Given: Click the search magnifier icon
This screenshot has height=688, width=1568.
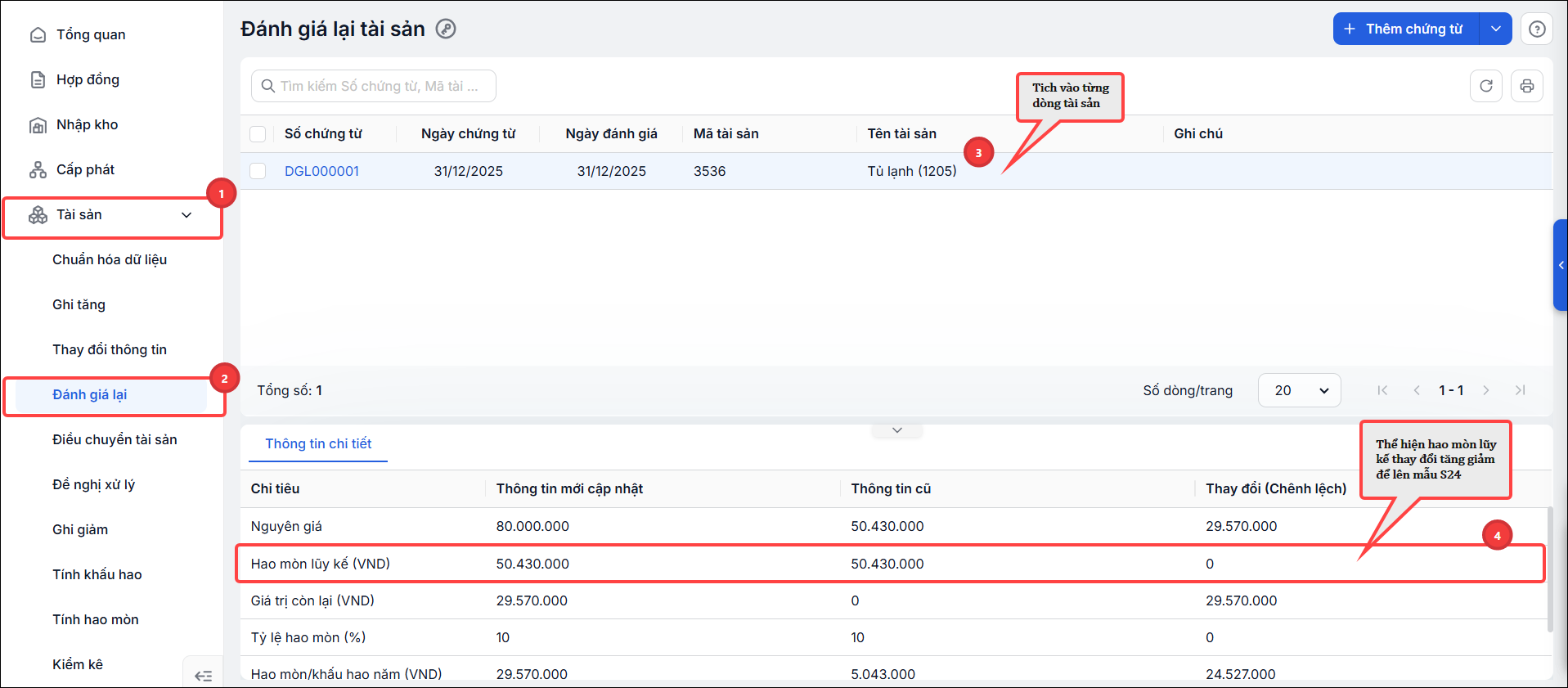Looking at the screenshot, I should (x=267, y=86).
